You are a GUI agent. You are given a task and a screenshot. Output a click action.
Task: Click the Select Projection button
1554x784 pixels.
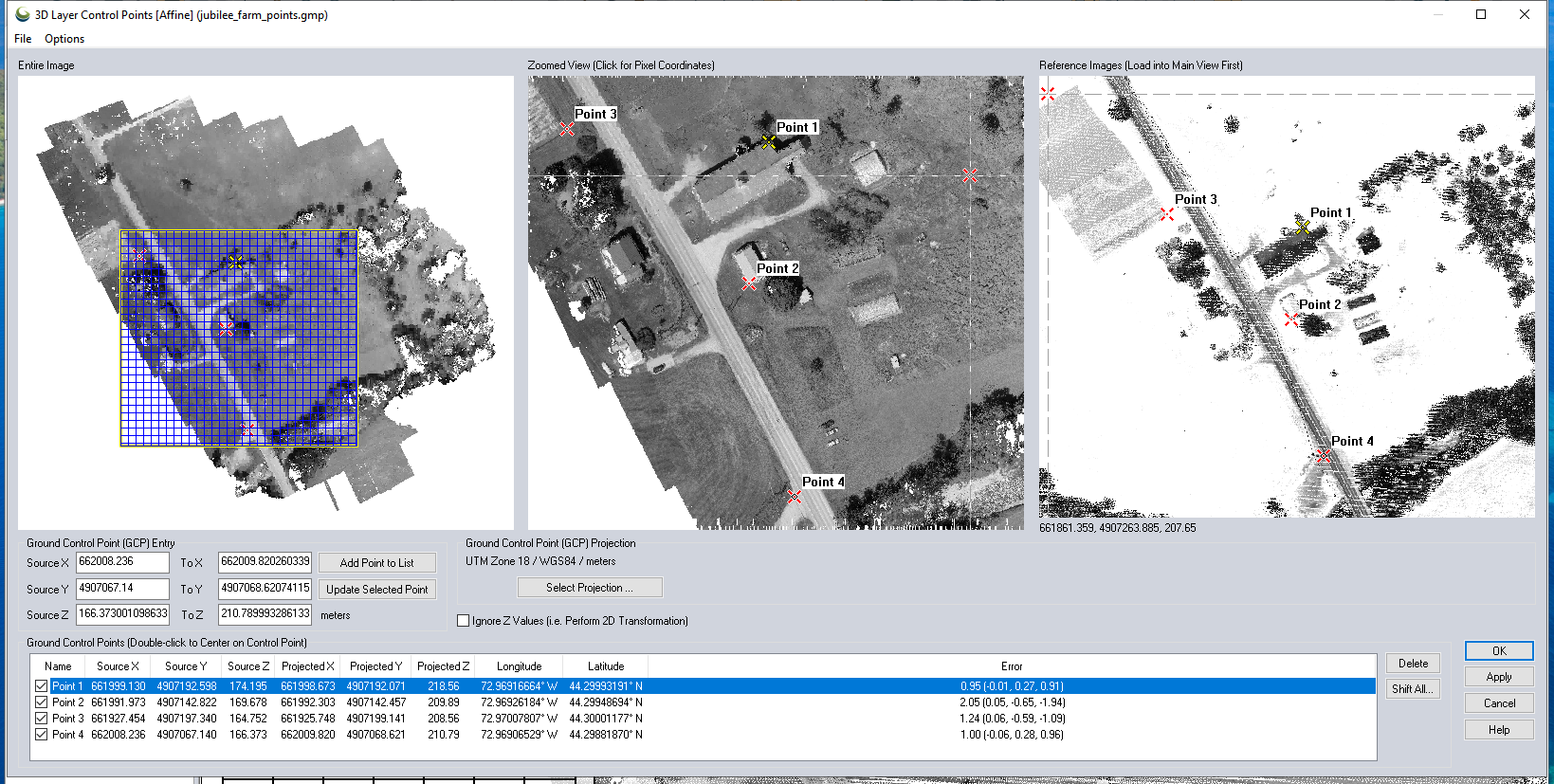[589, 588]
